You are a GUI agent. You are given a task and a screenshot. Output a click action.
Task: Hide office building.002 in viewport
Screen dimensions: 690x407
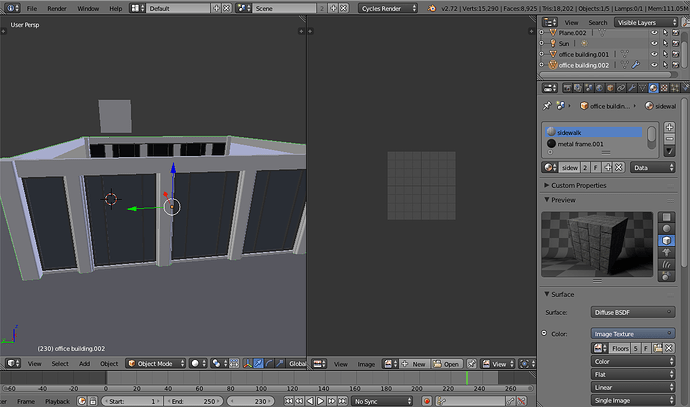tap(654, 65)
